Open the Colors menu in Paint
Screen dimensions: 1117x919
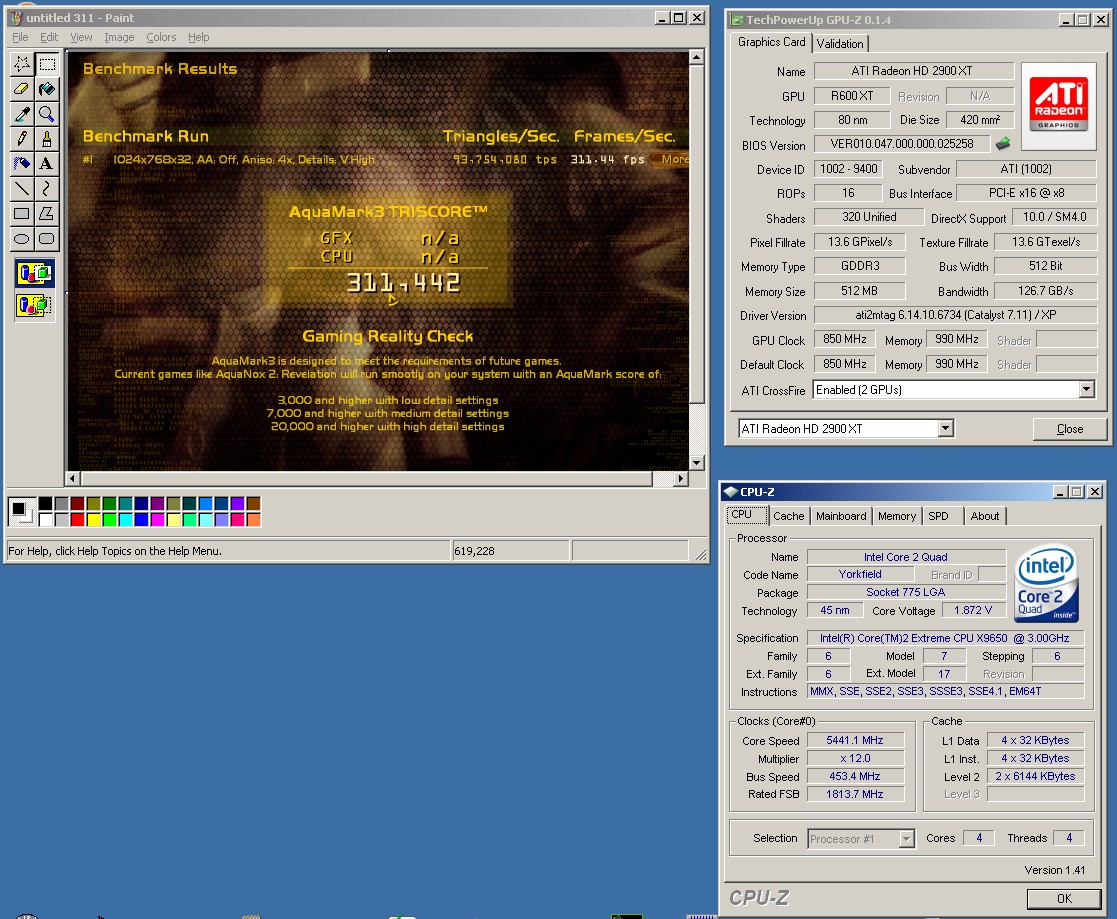point(161,37)
